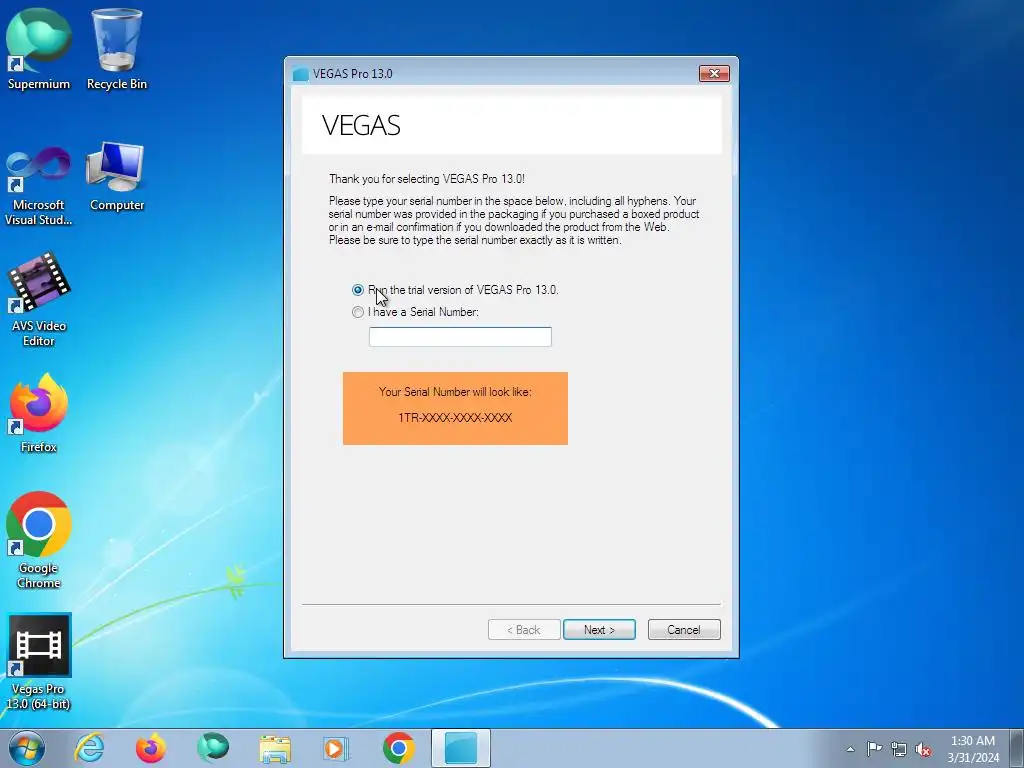Select the Google Chrome desktop shortcut

pyautogui.click(x=39, y=541)
